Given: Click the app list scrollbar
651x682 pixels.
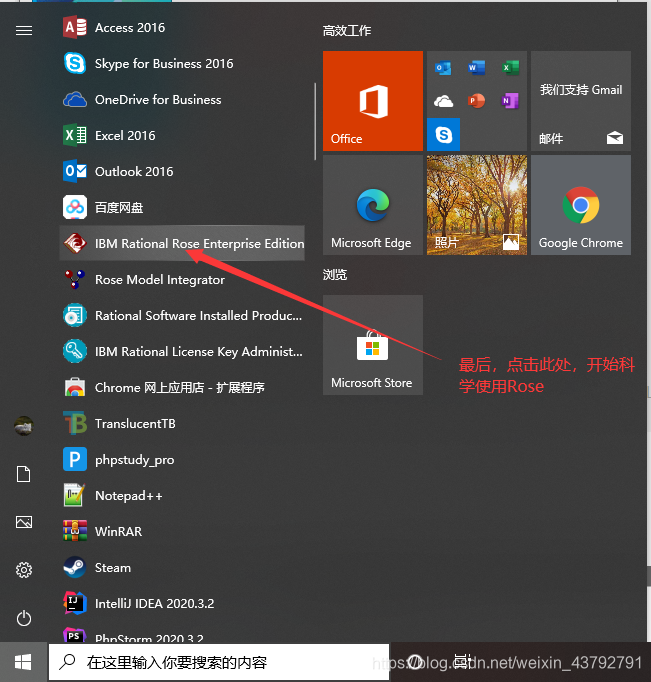Looking at the screenshot, I should pos(315,122).
